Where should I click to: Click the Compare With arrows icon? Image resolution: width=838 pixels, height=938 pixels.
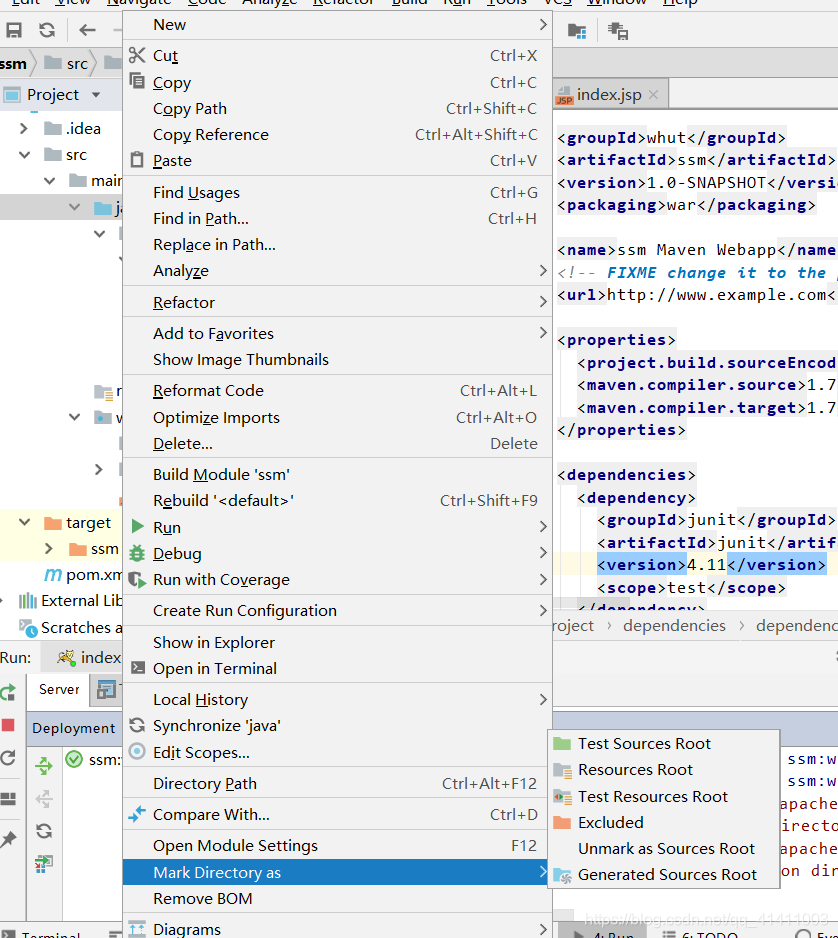click(137, 814)
